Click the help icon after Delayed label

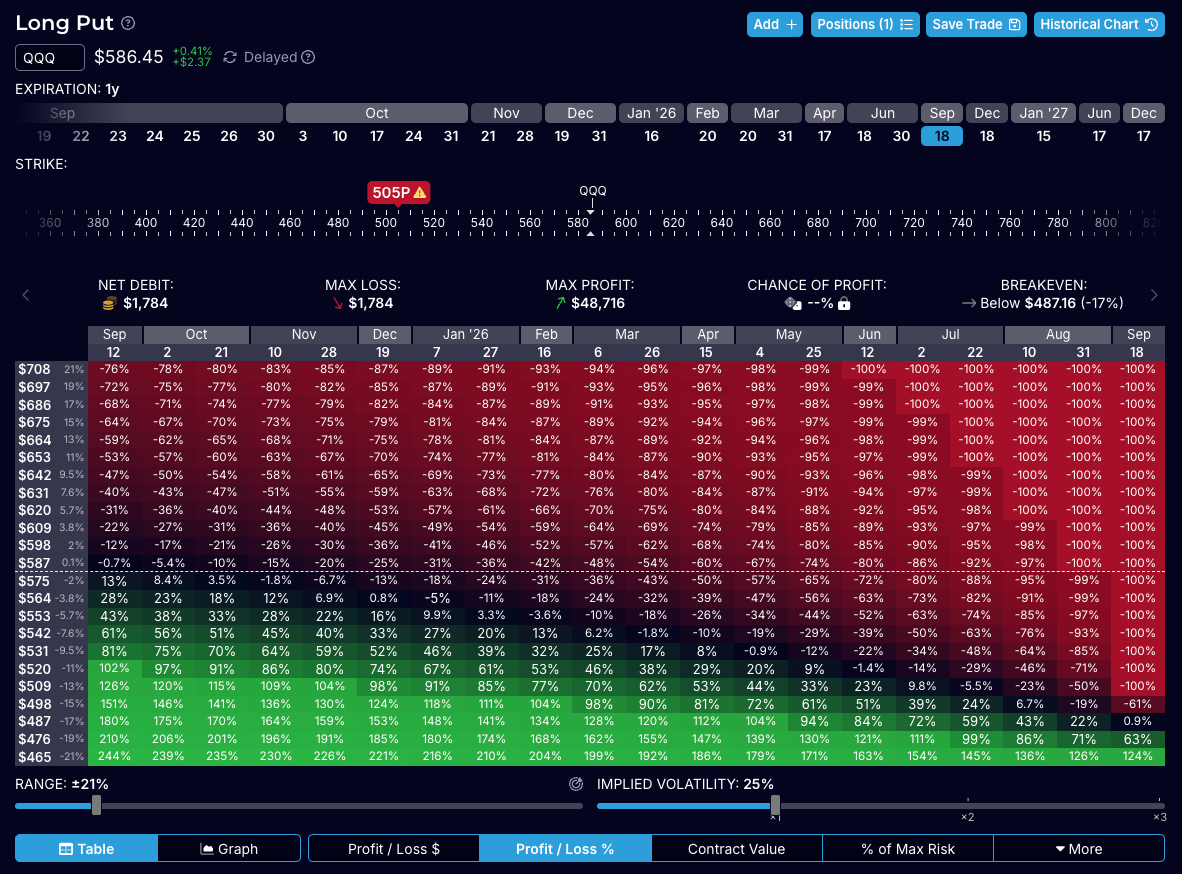[308, 58]
